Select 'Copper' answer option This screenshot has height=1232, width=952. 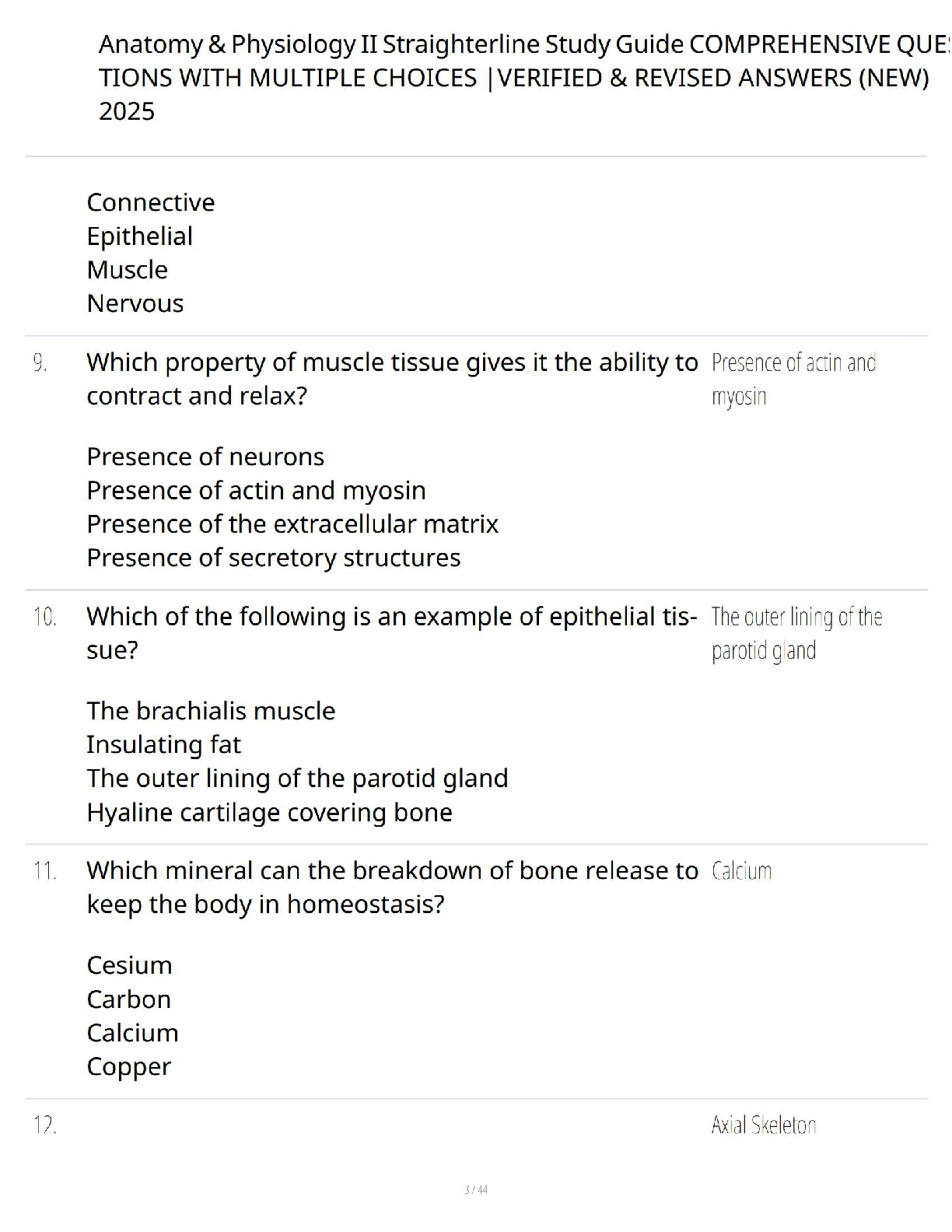click(x=129, y=1067)
